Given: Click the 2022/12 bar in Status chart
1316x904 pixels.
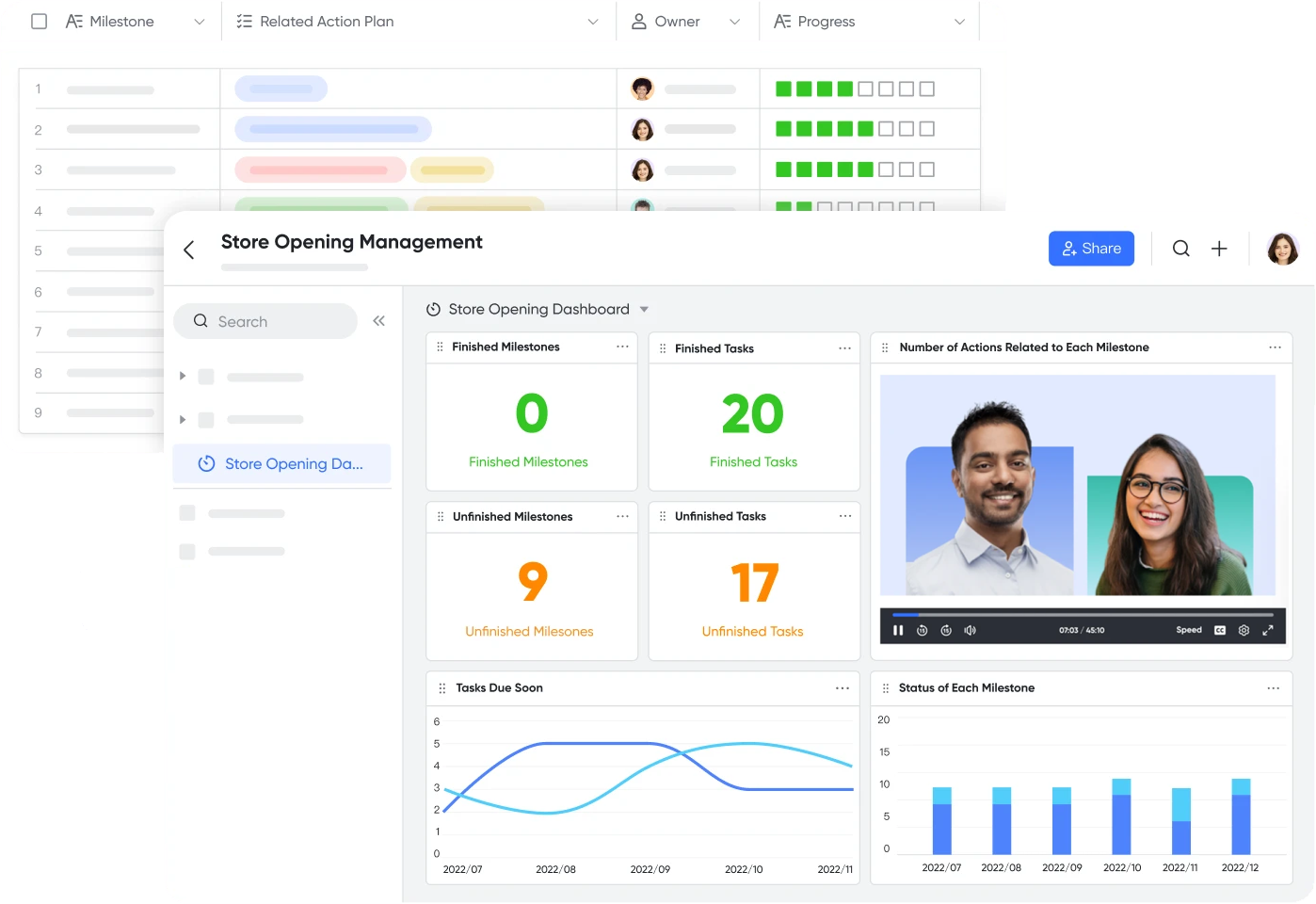Looking at the screenshot, I should pos(1241,816).
